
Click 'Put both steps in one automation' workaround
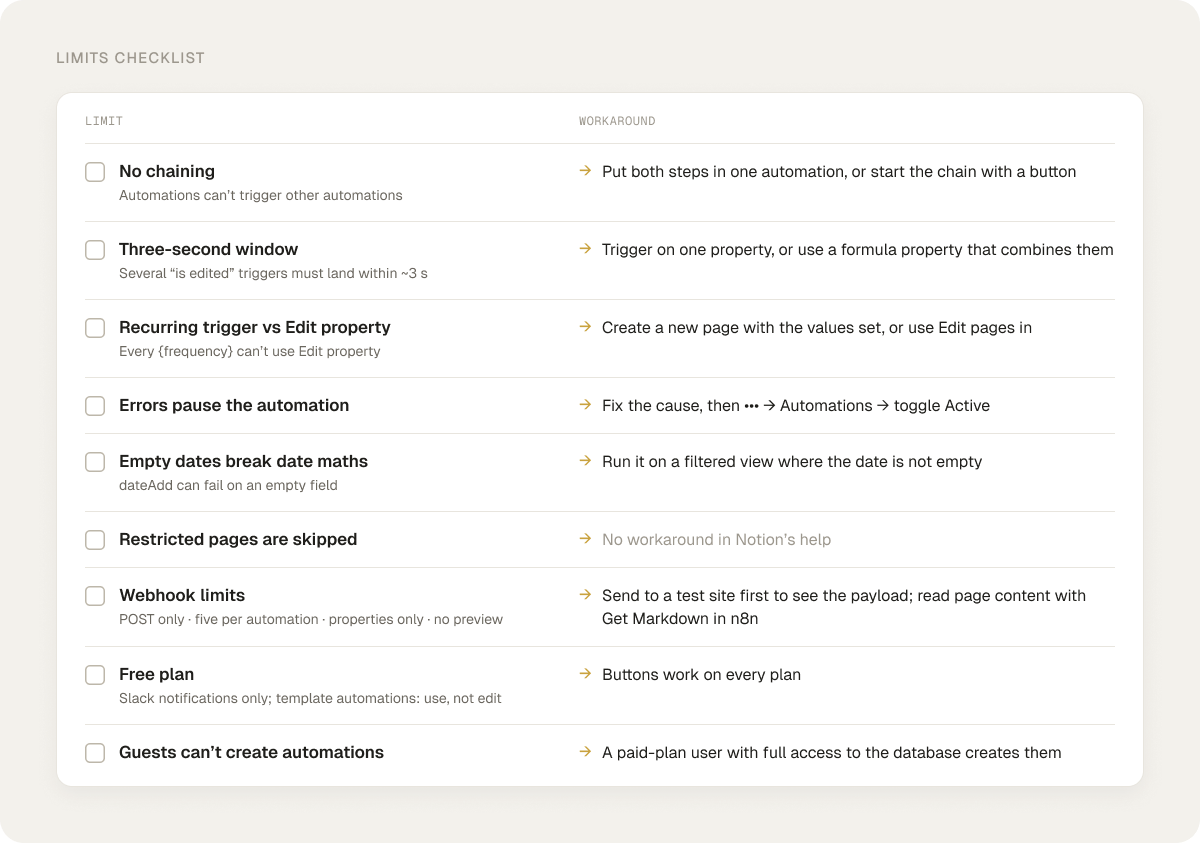click(839, 172)
